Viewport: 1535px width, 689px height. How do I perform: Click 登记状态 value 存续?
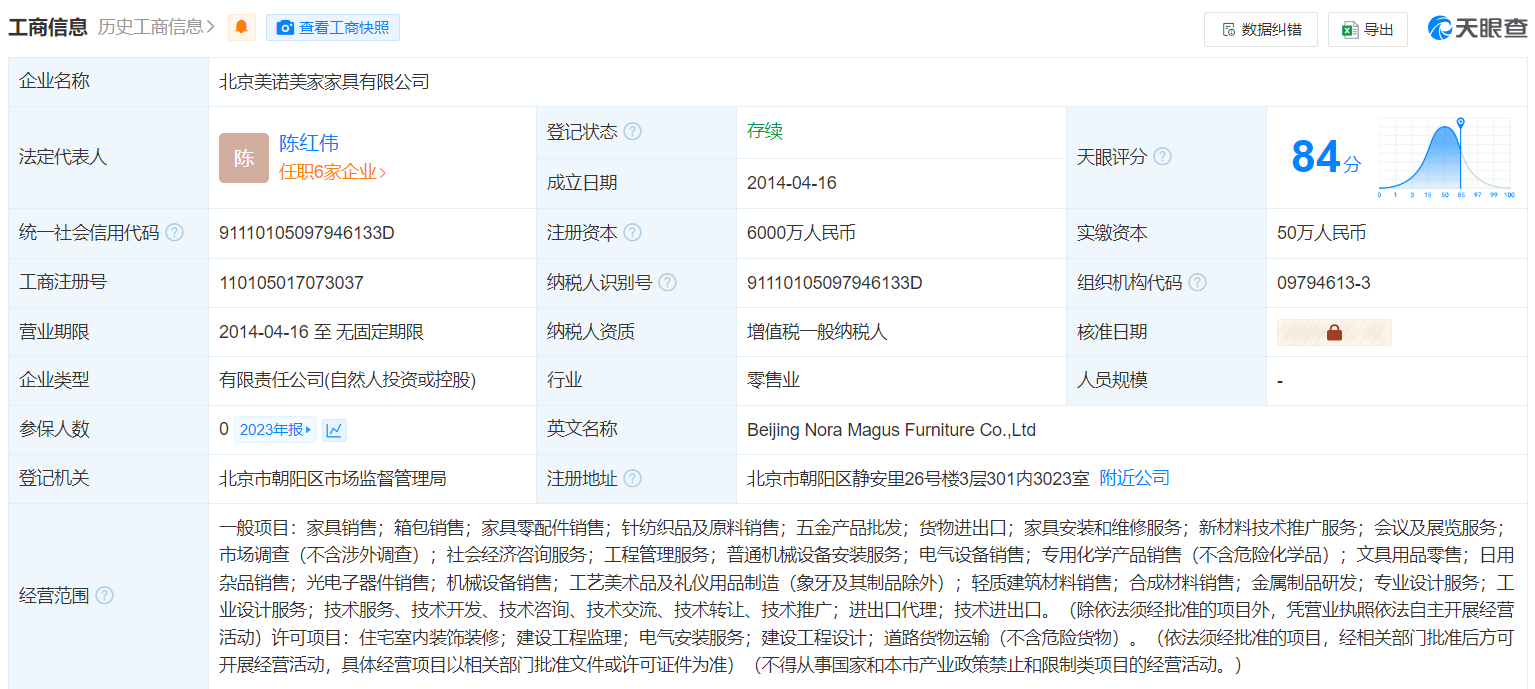(765, 131)
